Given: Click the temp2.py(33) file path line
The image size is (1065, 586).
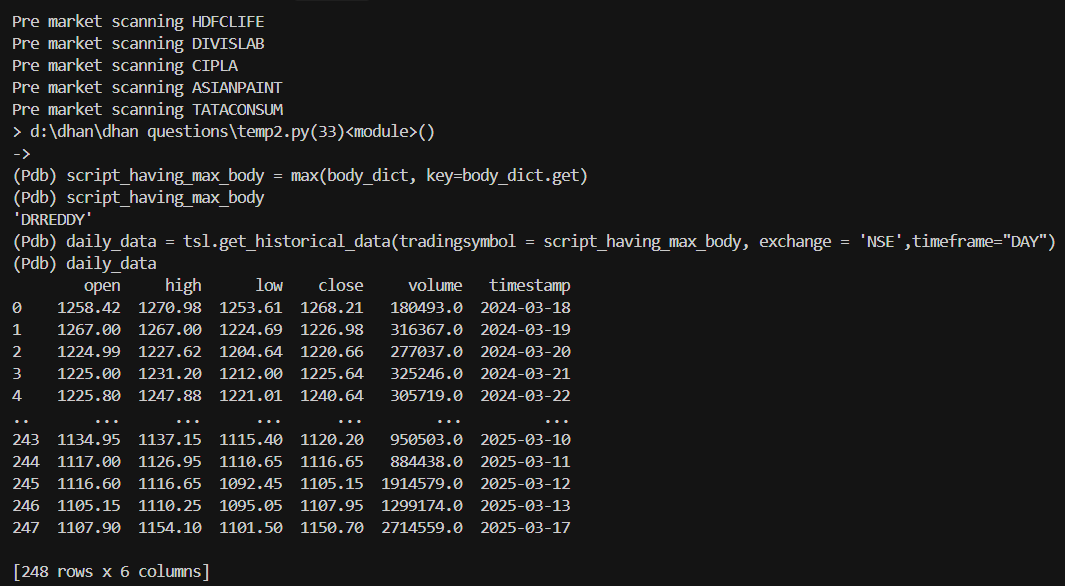Looking at the screenshot, I should tap(223, 132).
